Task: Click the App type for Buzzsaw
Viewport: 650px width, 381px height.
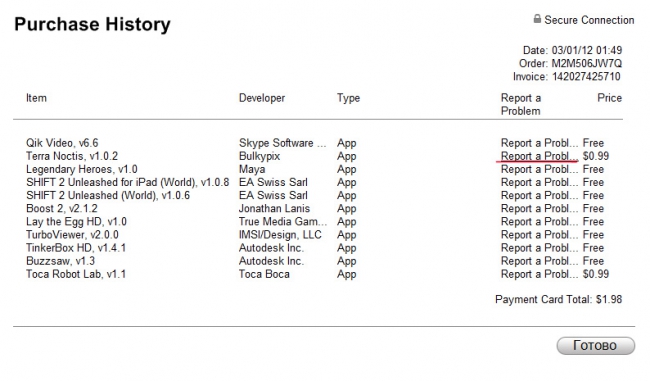Action: pyautogui.click(x=347, y=261)
